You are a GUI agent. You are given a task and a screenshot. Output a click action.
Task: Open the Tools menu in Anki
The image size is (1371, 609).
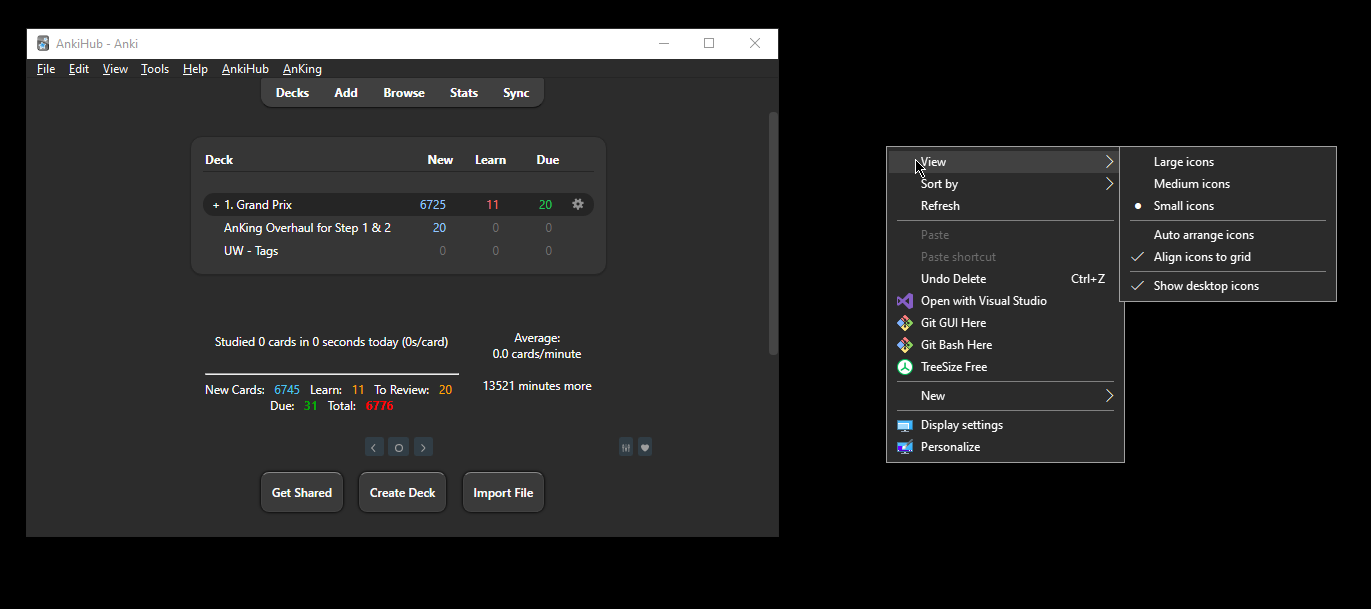155,69
